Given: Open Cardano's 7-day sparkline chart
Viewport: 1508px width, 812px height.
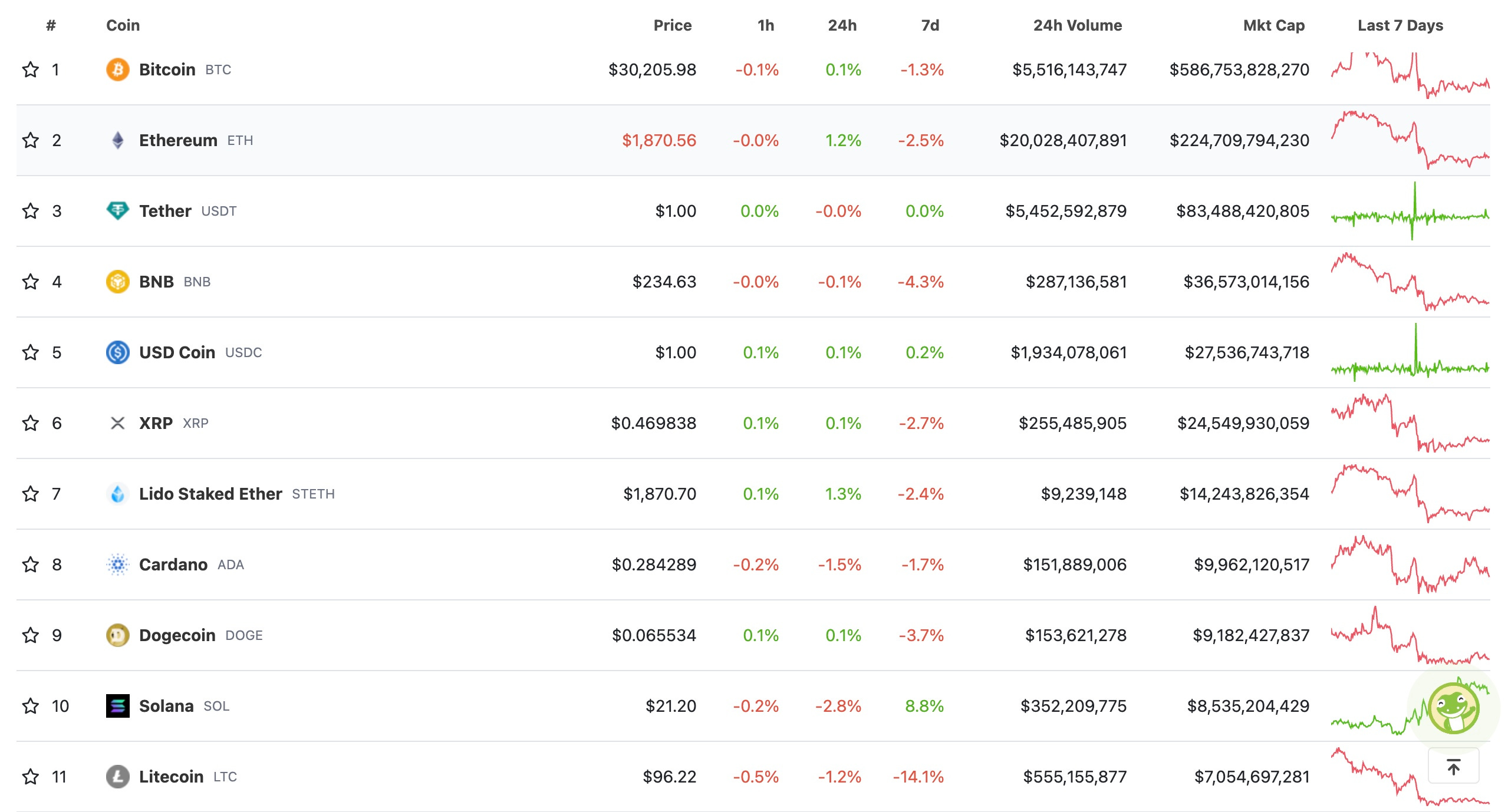Looking at the screenshot, I should (x=1410, y=565).
